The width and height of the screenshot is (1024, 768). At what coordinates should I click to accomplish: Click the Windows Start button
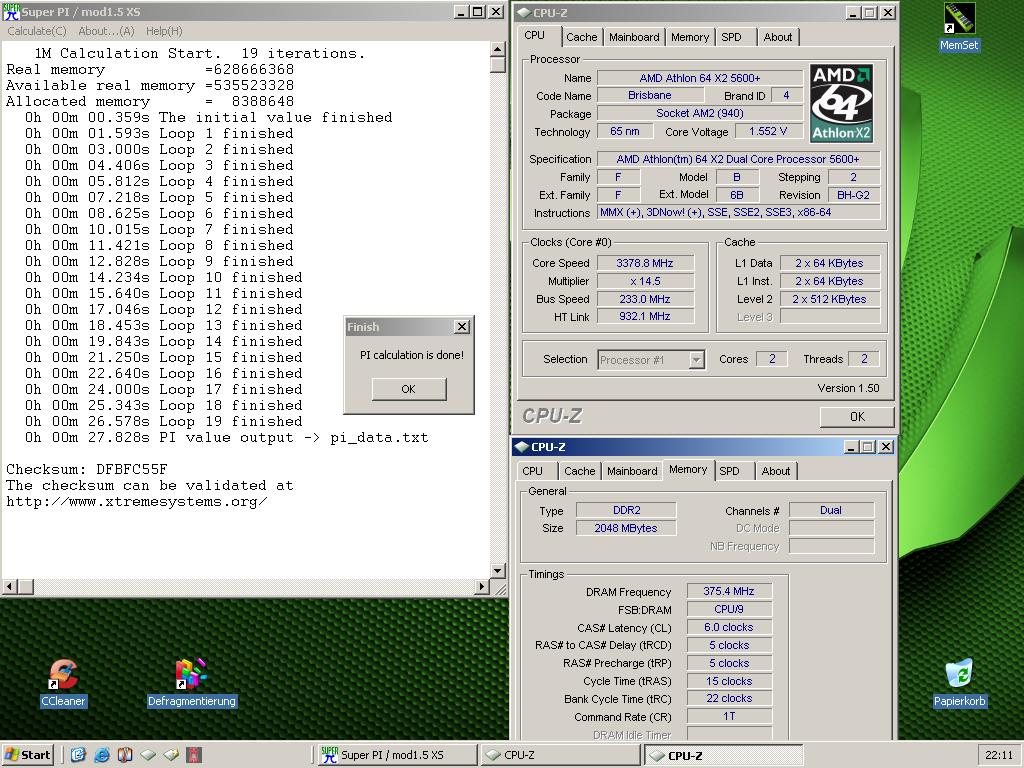tap(27, 755)
